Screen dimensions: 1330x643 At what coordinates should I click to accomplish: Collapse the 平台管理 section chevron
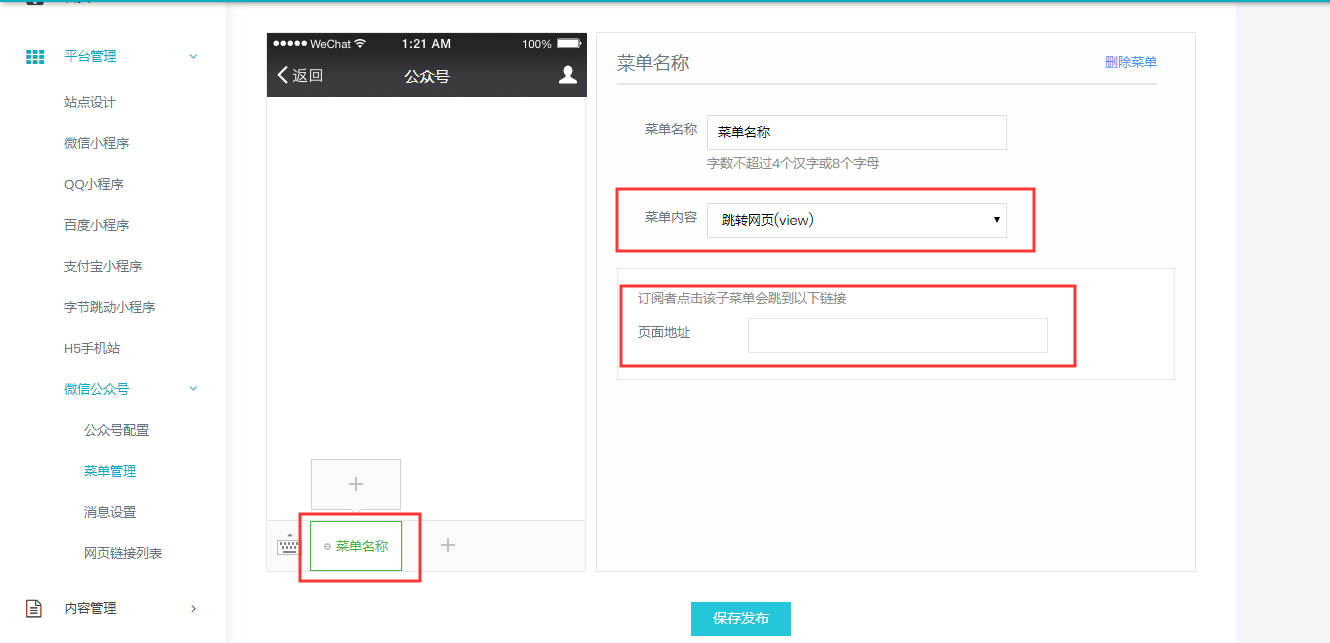pos(193,57)
